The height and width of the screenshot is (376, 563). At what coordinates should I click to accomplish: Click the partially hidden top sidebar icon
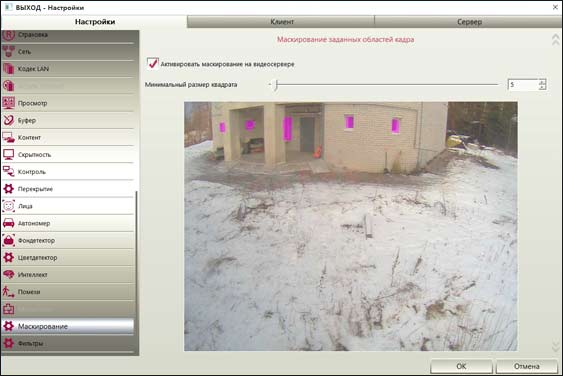pos(9,35)
